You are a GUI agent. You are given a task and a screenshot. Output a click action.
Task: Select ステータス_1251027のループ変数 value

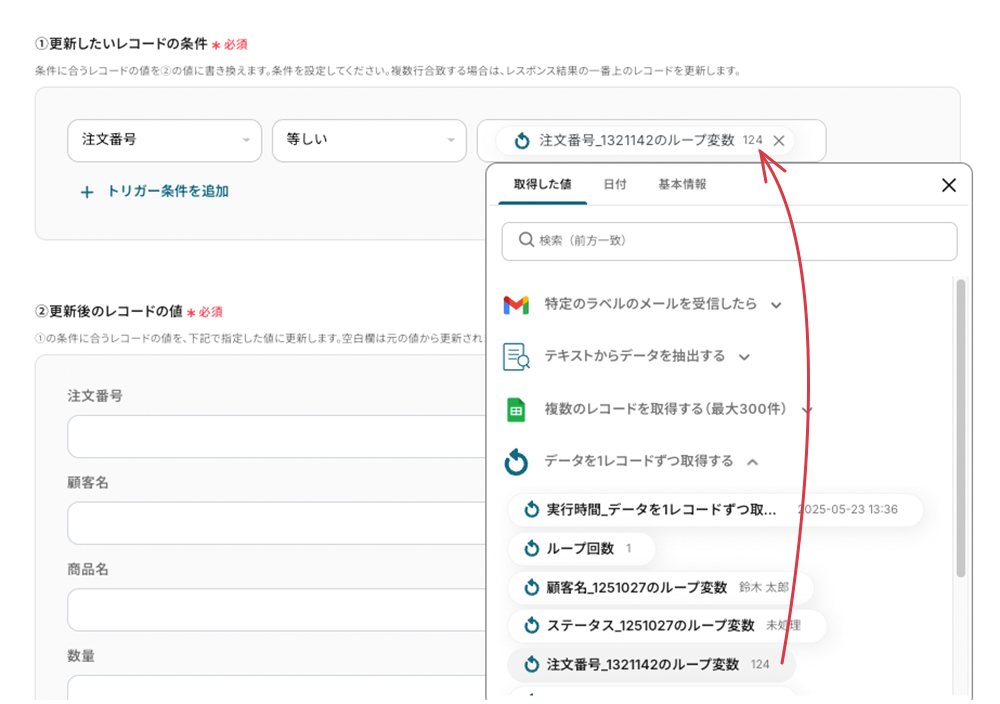pos(650,626)
